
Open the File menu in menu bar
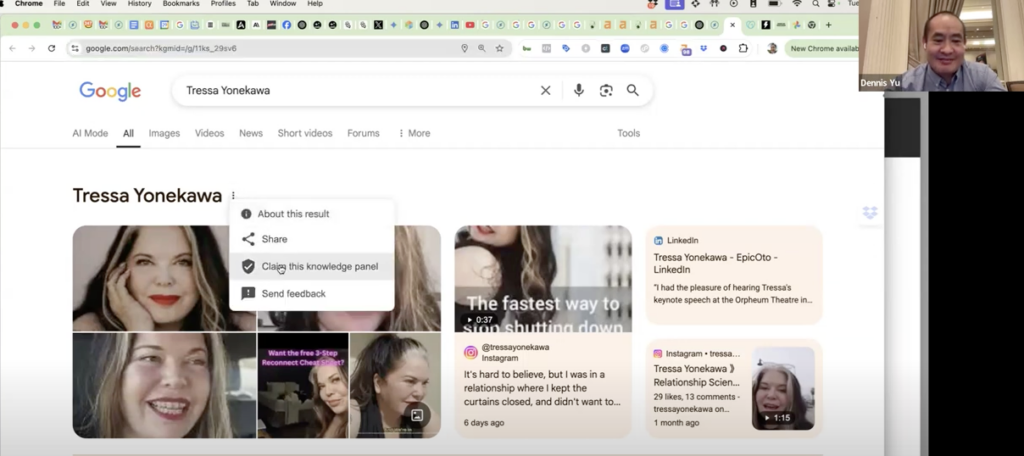coord(59,4)
